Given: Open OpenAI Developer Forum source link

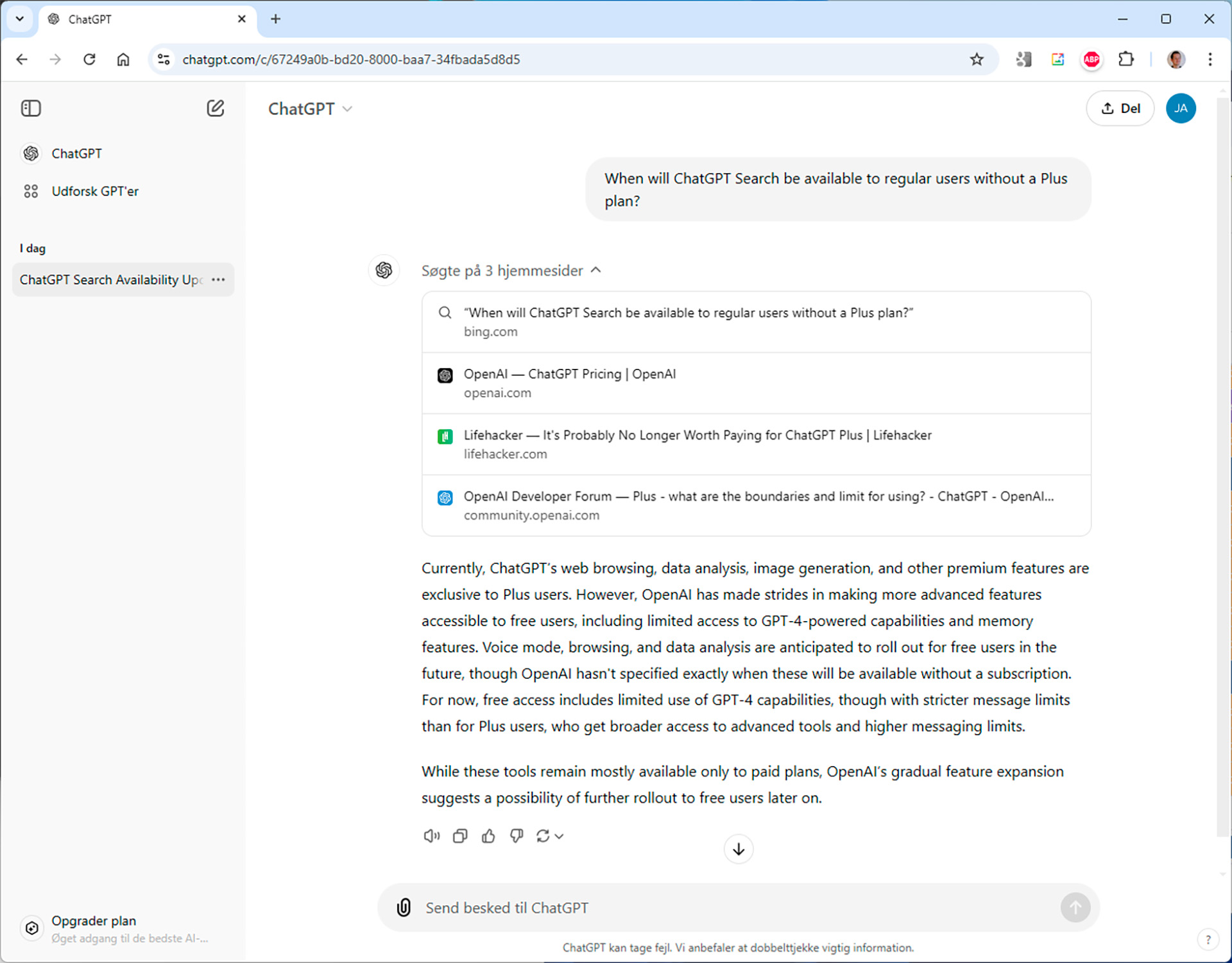Looking at the screenshot, I should click(x=757, y=506).
